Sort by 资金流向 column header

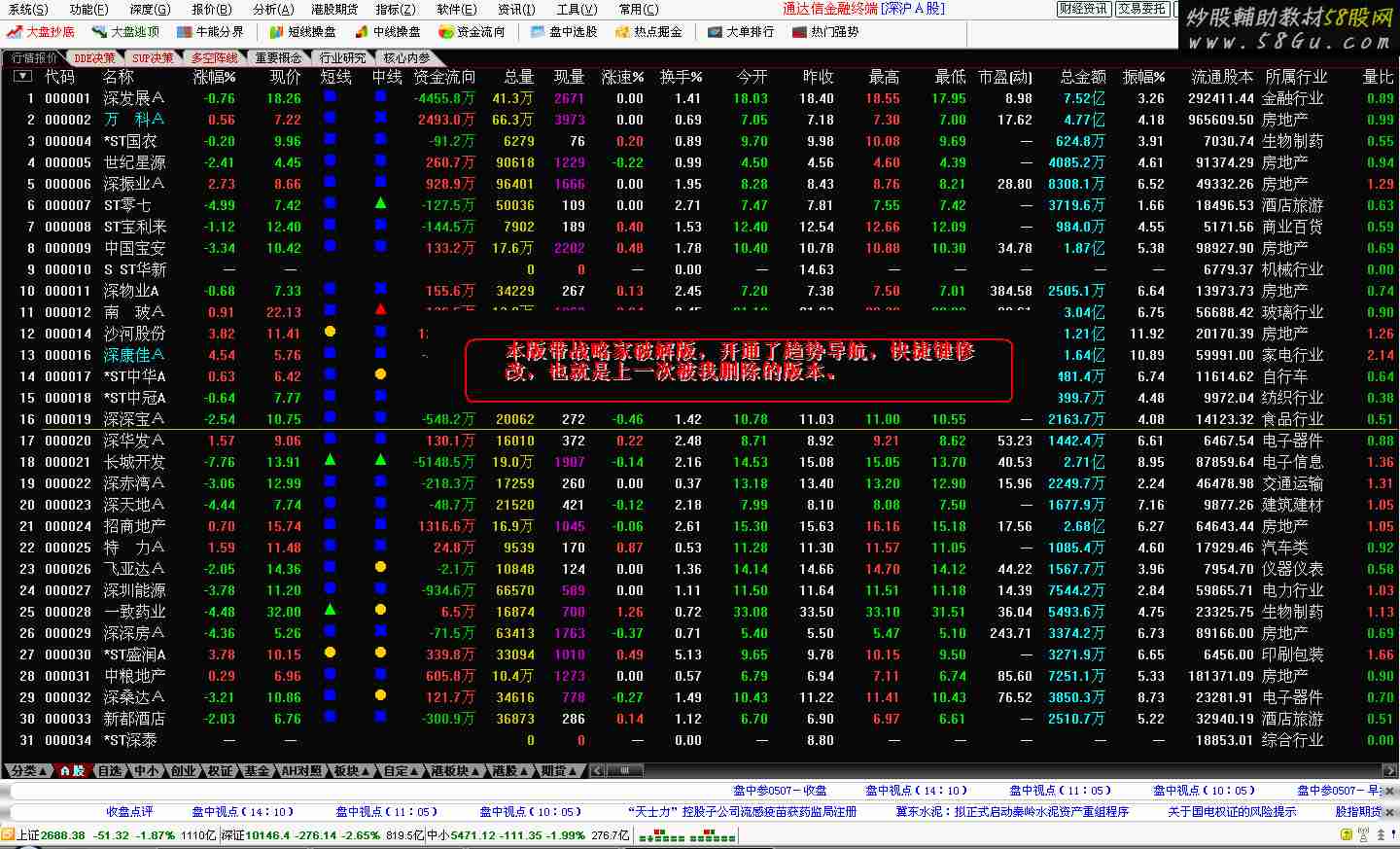tap(444, 76)
